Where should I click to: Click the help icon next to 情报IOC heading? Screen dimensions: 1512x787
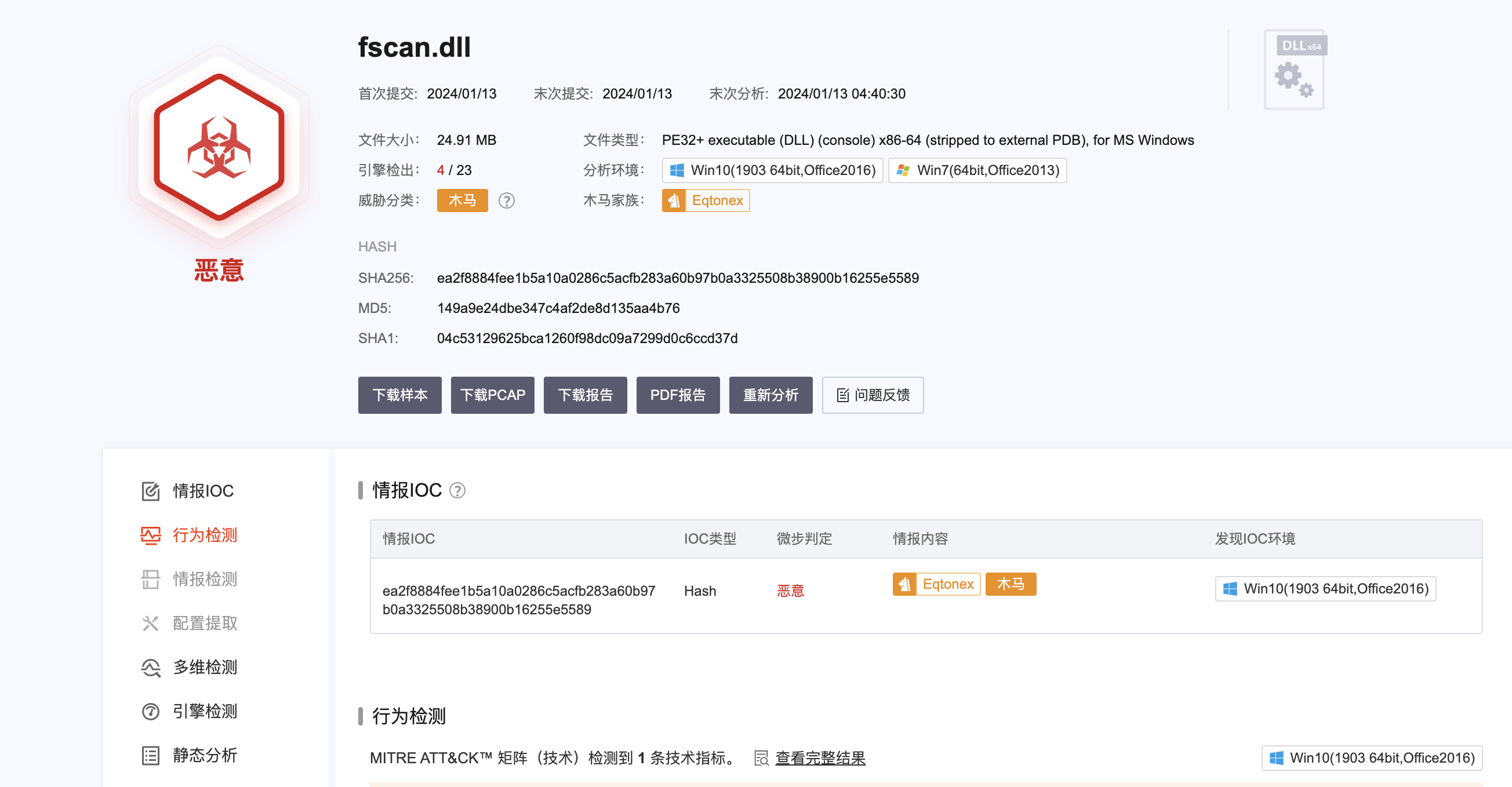457,490
